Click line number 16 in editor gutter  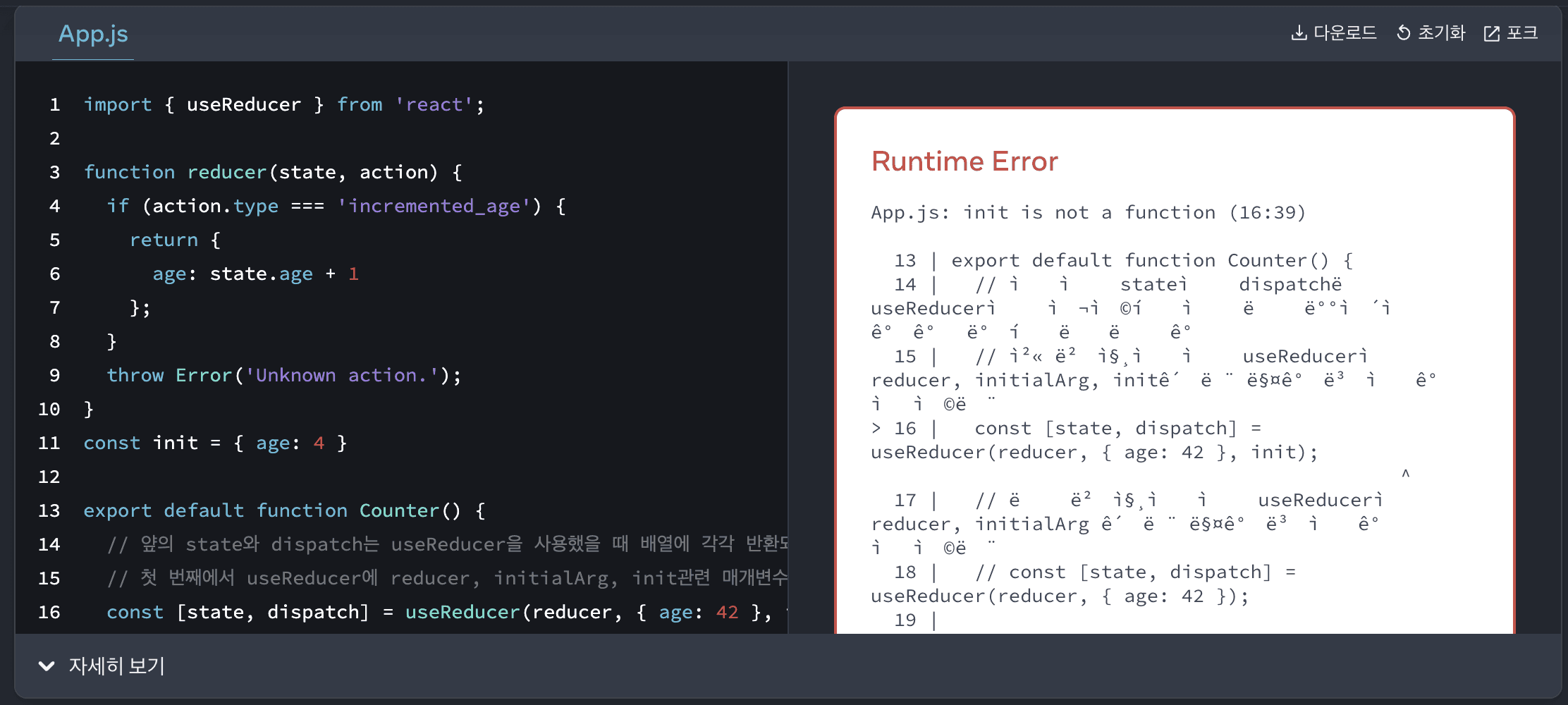point(49,613)
